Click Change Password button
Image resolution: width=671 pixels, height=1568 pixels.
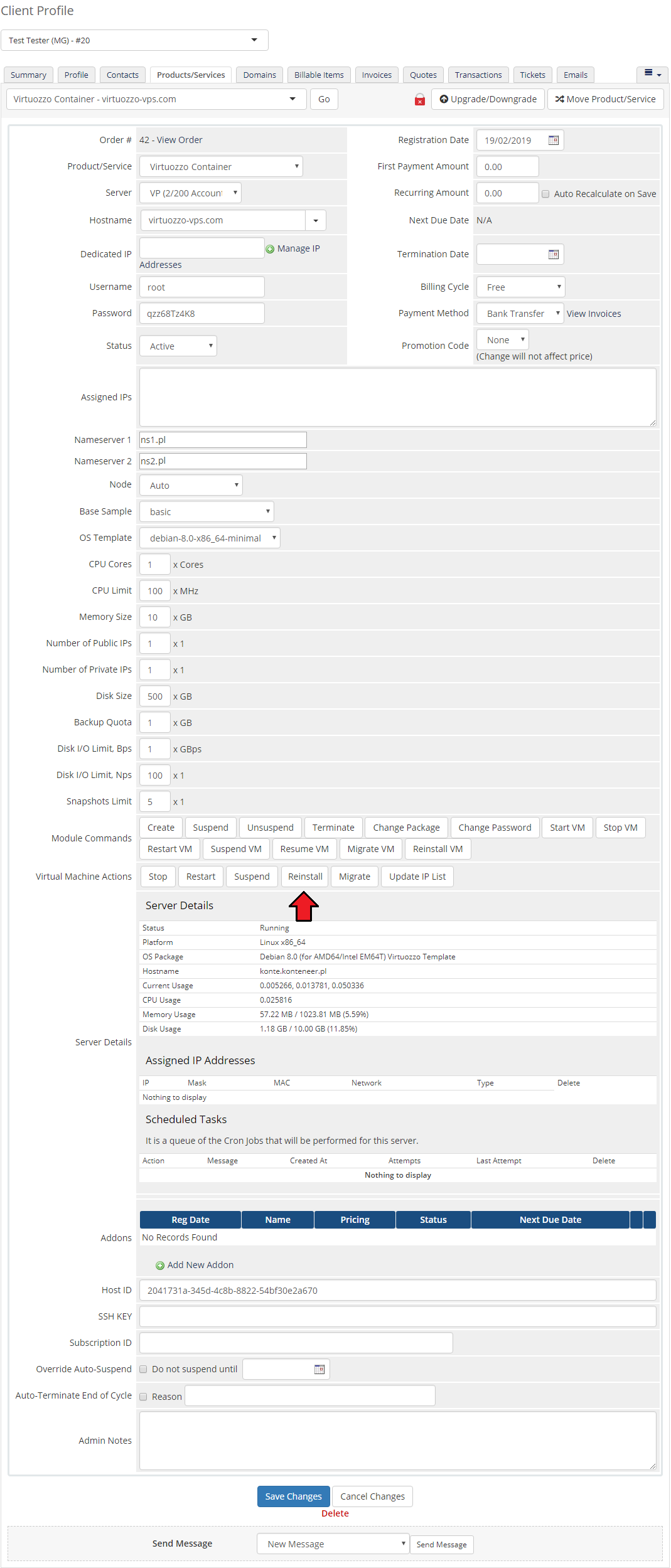tap(495, 828)
